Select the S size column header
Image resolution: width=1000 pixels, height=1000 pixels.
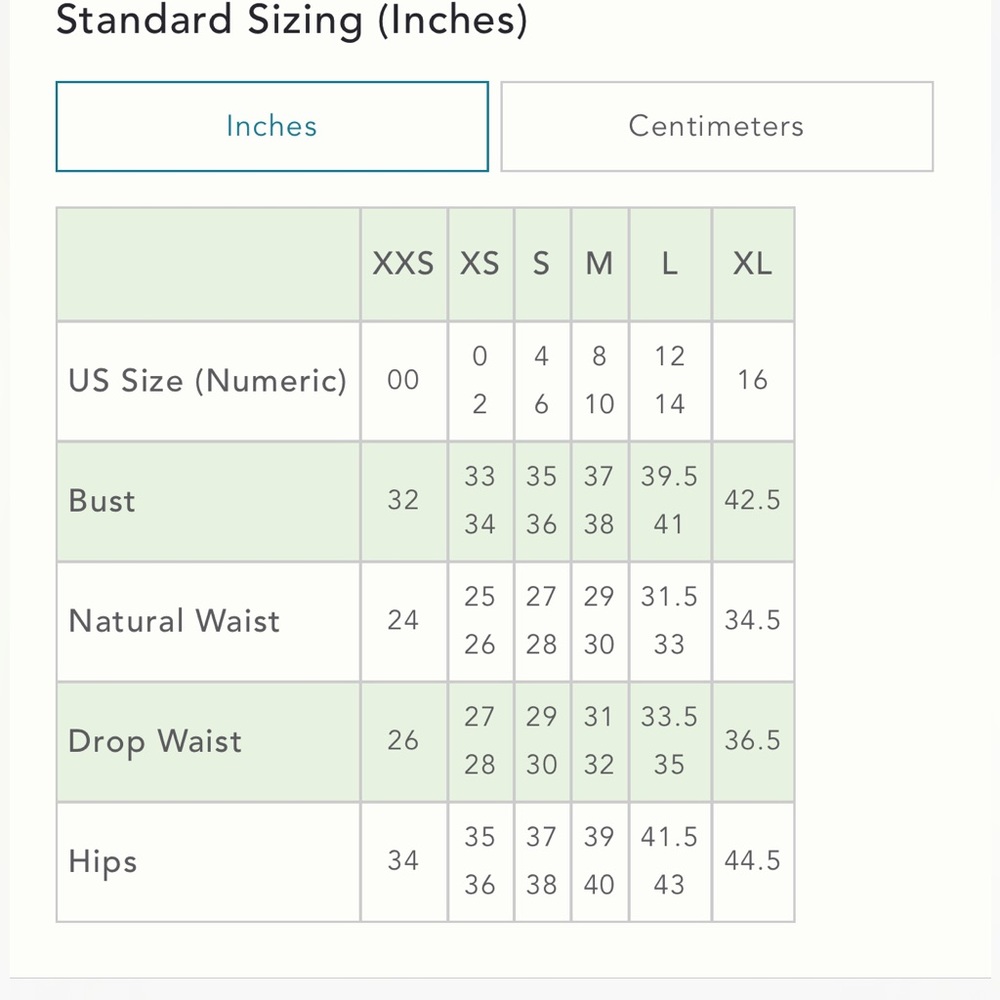click(541, 264)
